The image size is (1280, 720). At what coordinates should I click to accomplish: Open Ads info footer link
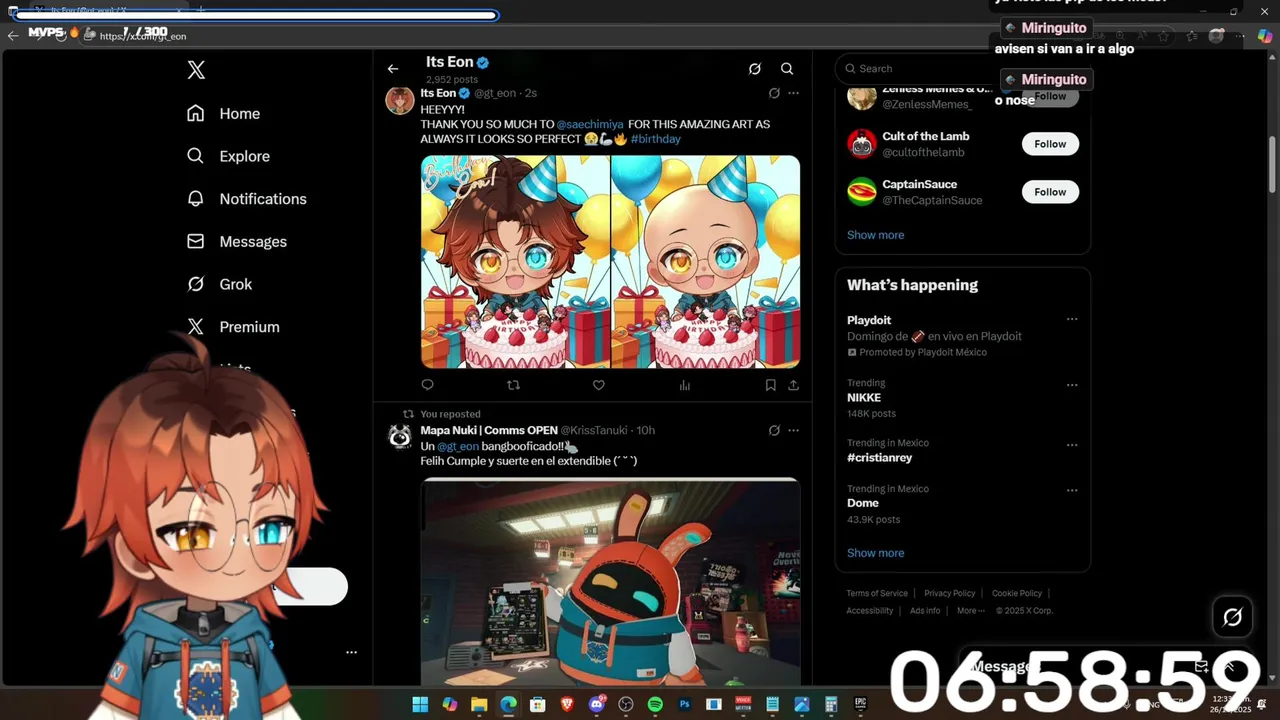pyautogui.click(x=925, y=611)
